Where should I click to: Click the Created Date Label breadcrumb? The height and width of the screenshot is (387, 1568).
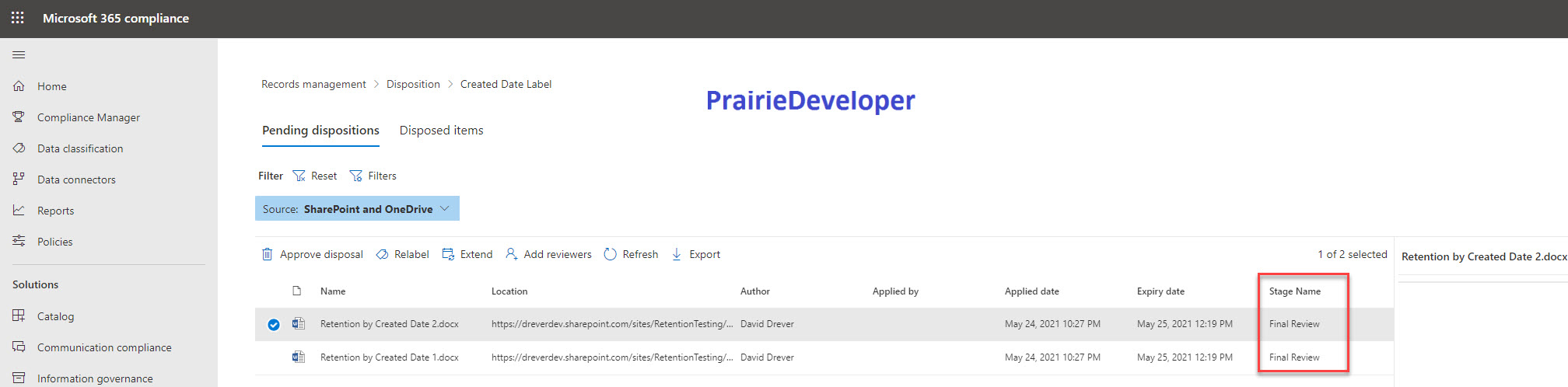(506, 84)
